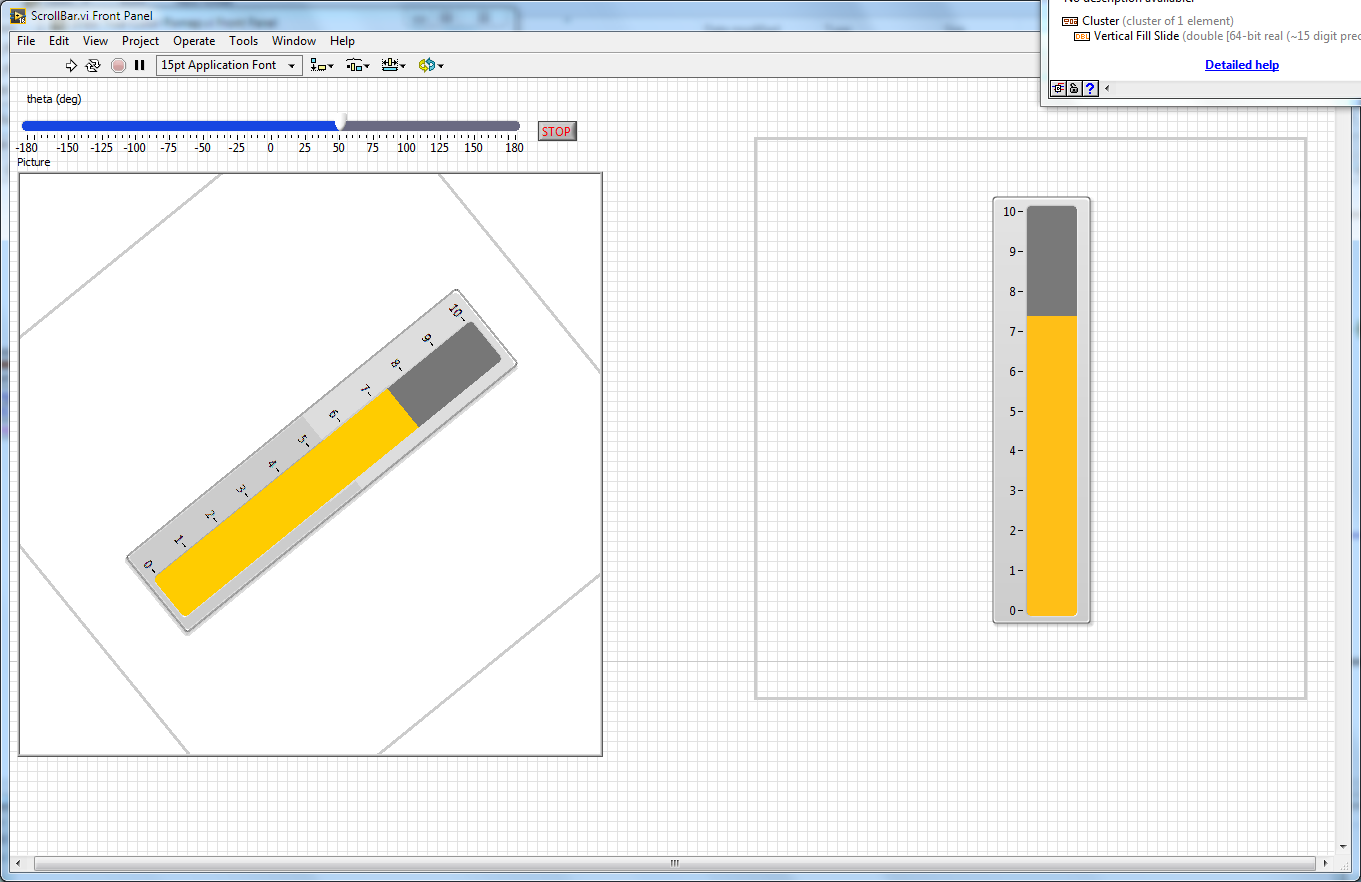
Task: Click the theta slider grey unfilled track
Action: (432, 126)
